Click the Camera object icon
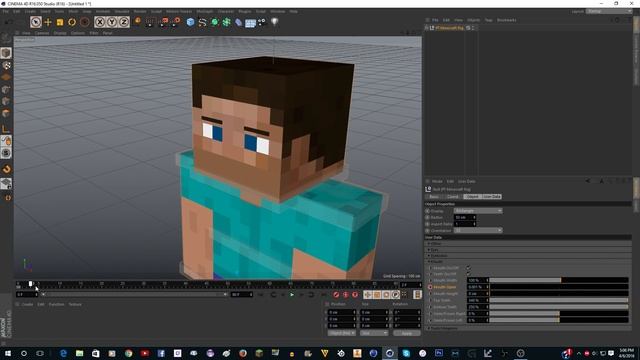The image size is (640, 360). pyautogui.click(x=262, y=22)
